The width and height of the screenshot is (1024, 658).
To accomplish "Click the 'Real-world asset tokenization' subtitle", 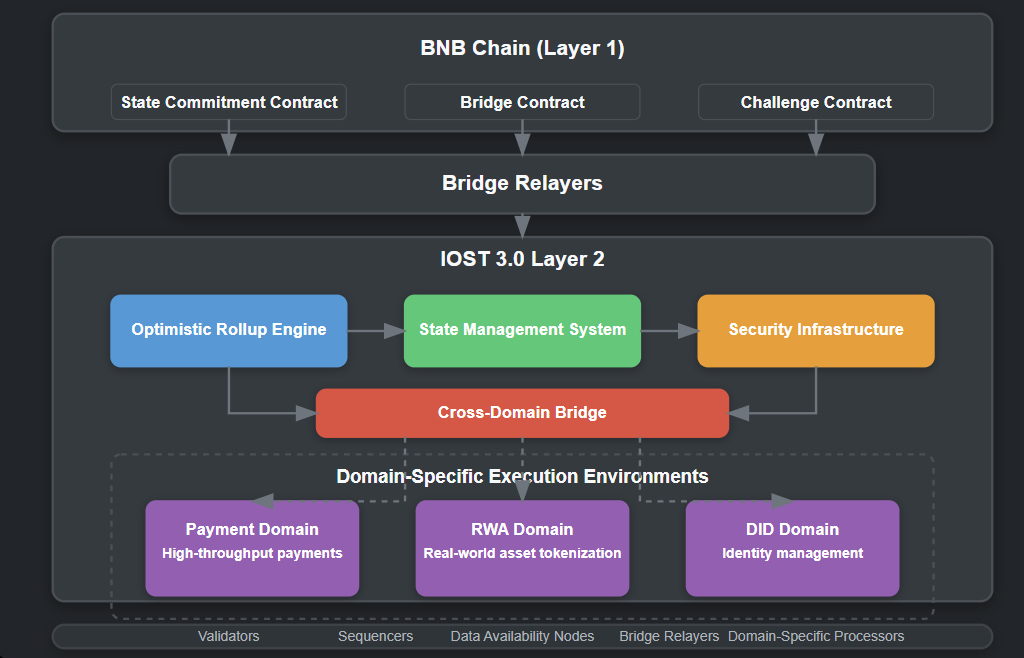I will (522, 554).
